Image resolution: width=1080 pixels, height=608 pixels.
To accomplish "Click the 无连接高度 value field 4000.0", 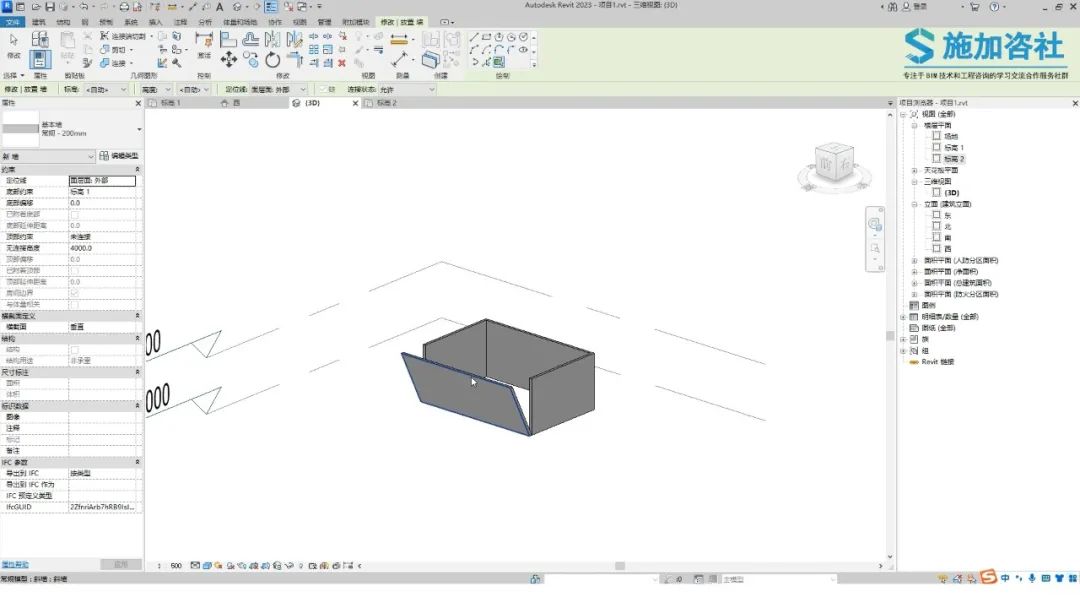I will coord(102,248).
